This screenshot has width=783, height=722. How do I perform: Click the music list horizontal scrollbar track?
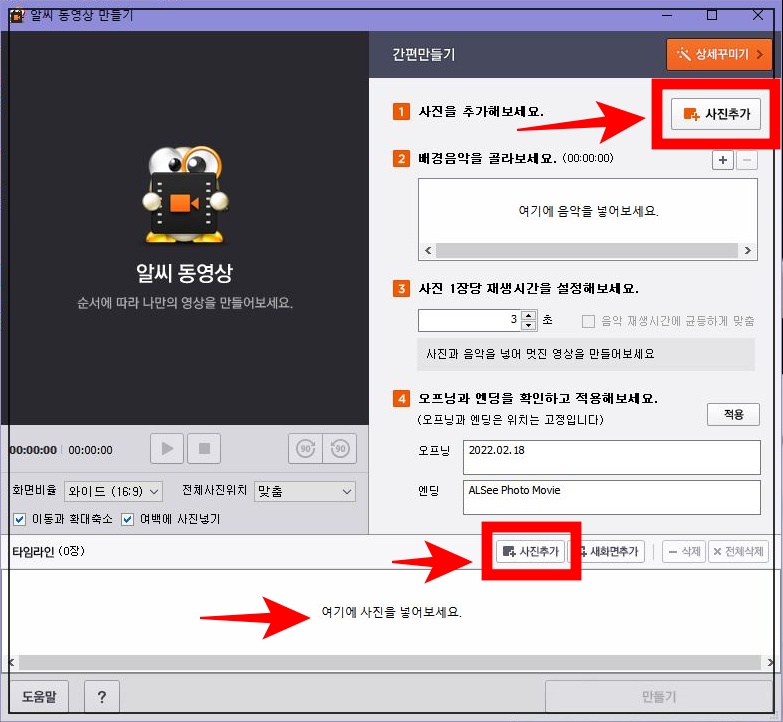point(587,251)
